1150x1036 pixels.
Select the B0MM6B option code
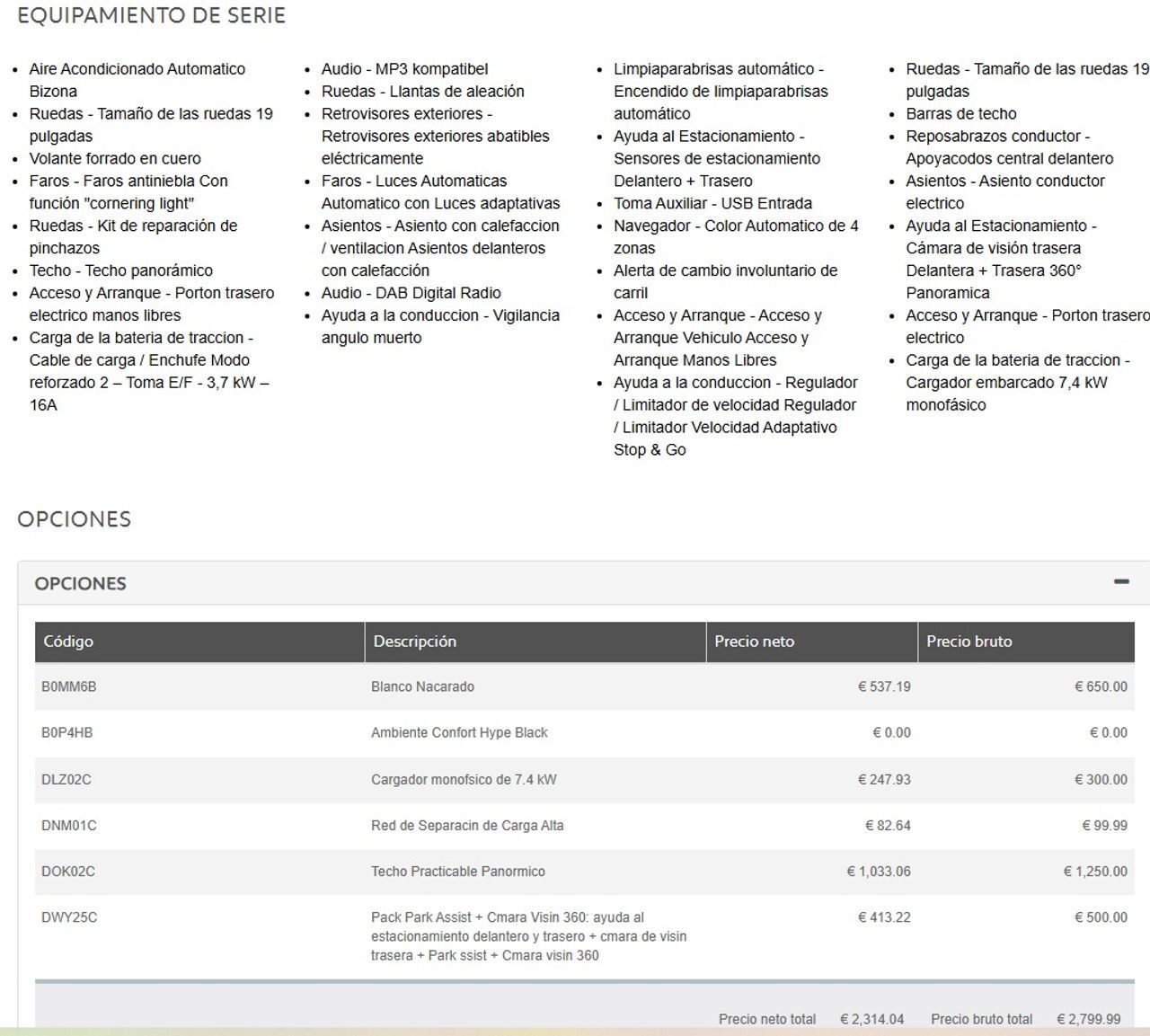[x=69, y=687]
